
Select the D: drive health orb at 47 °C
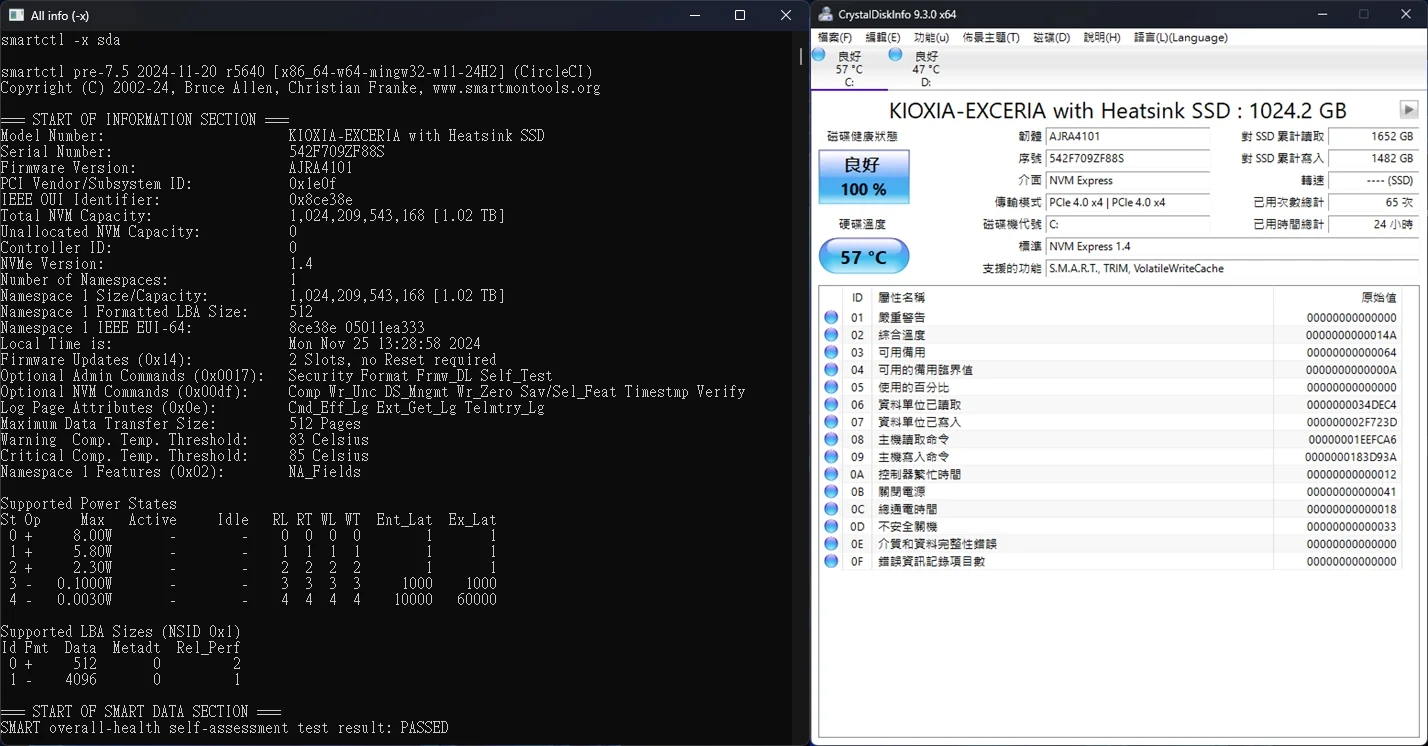pyautogui.click(x=895, y=54)
